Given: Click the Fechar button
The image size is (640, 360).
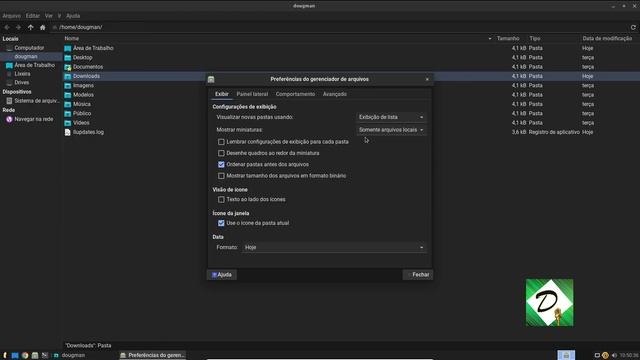Looking at the screenshot, I should pyautogui.click(x=418, y=275).
